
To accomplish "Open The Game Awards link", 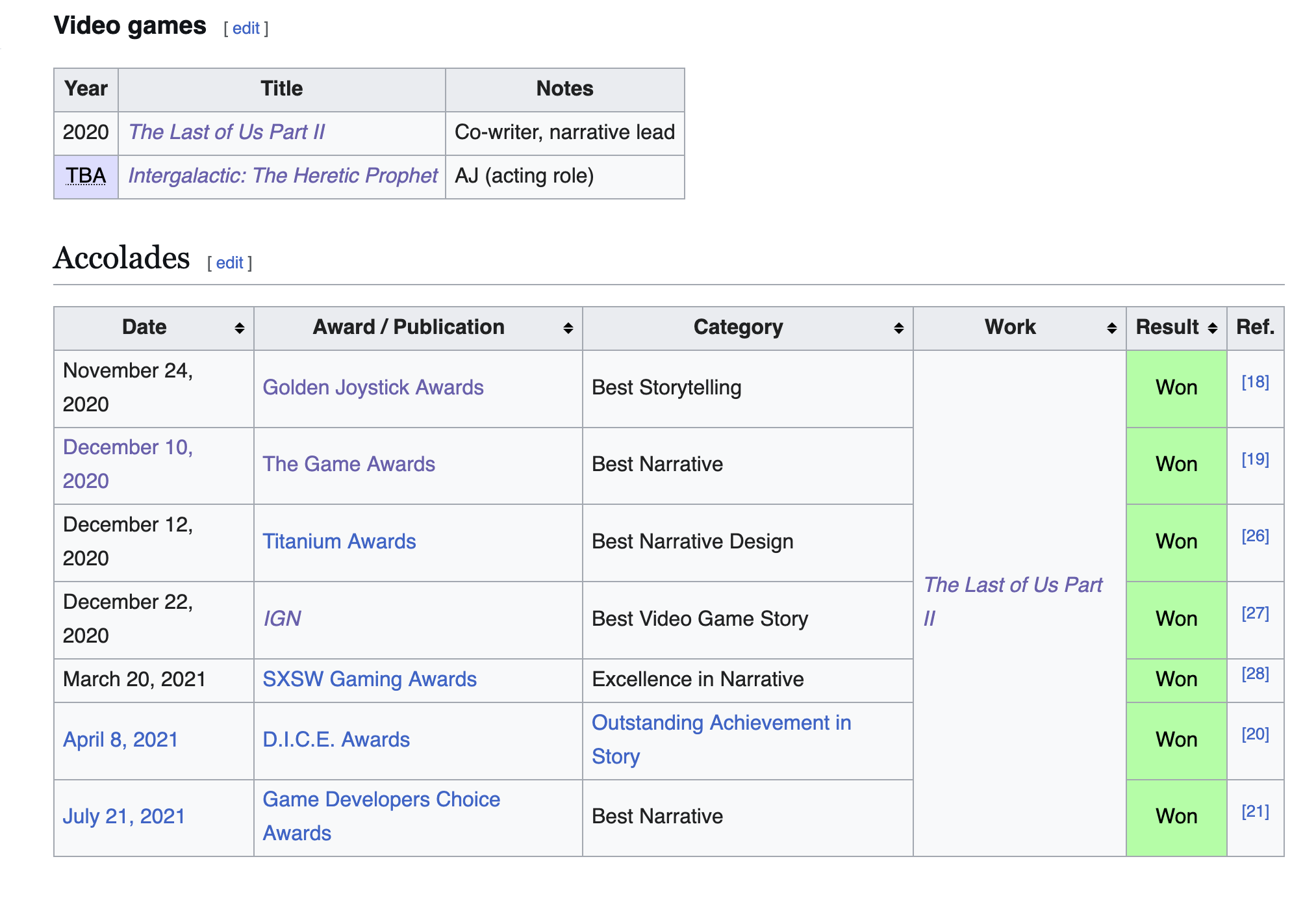I will [349, 464].
